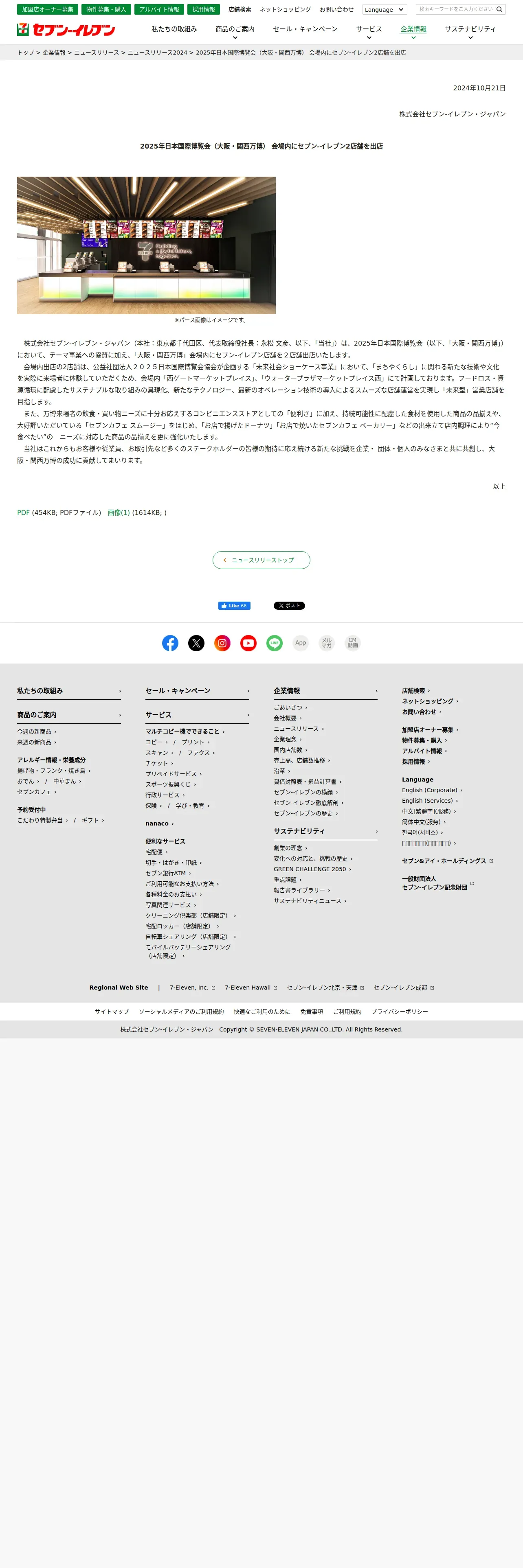Click the search magnifier icon
This screenshot has width=523, height=1568.
(499, 10)
